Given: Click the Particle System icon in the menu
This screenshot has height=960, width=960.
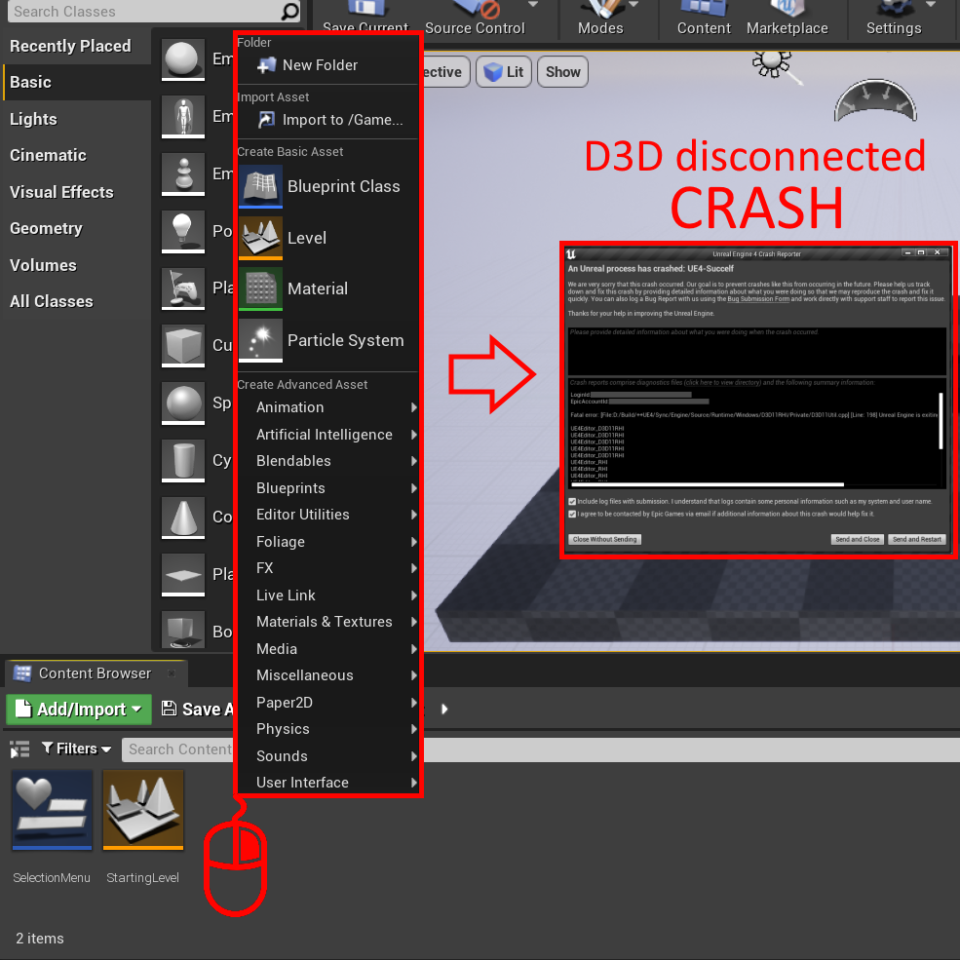Looking at the screenshot, I should pos(261,340).
